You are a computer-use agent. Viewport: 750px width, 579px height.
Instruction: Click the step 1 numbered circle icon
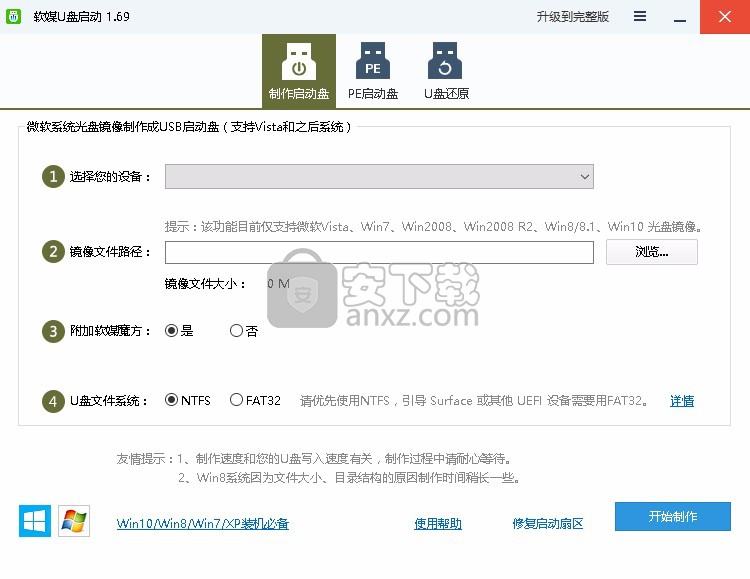coord(53,177)
